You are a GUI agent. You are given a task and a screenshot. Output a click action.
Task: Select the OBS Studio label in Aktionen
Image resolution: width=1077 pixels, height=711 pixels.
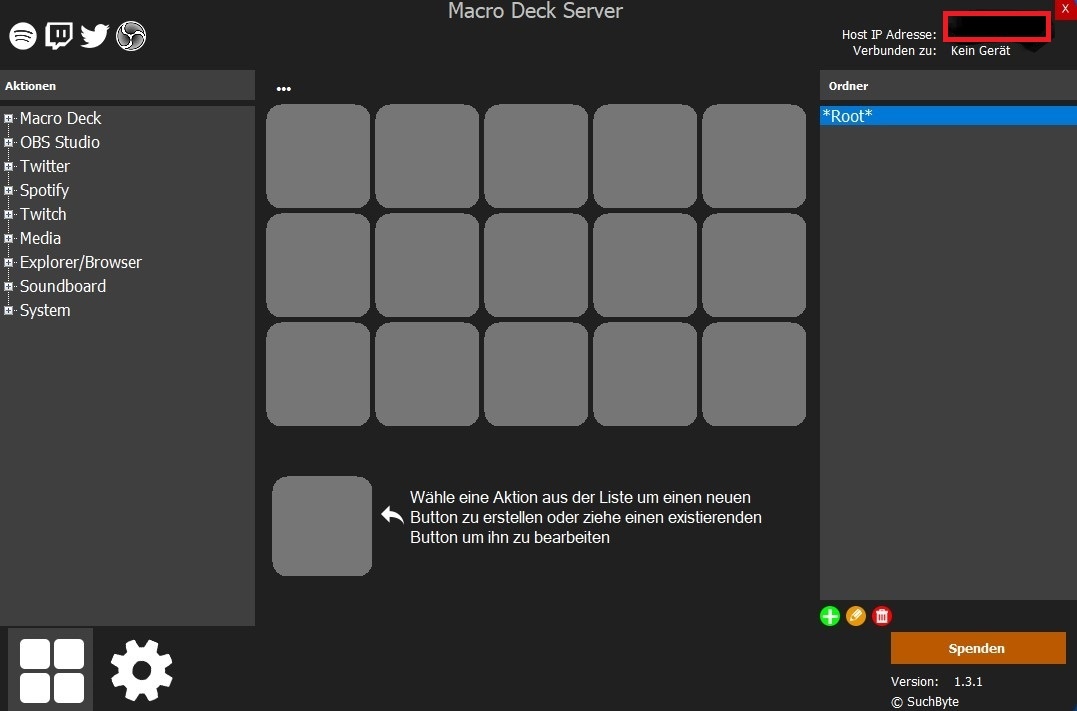60,142
